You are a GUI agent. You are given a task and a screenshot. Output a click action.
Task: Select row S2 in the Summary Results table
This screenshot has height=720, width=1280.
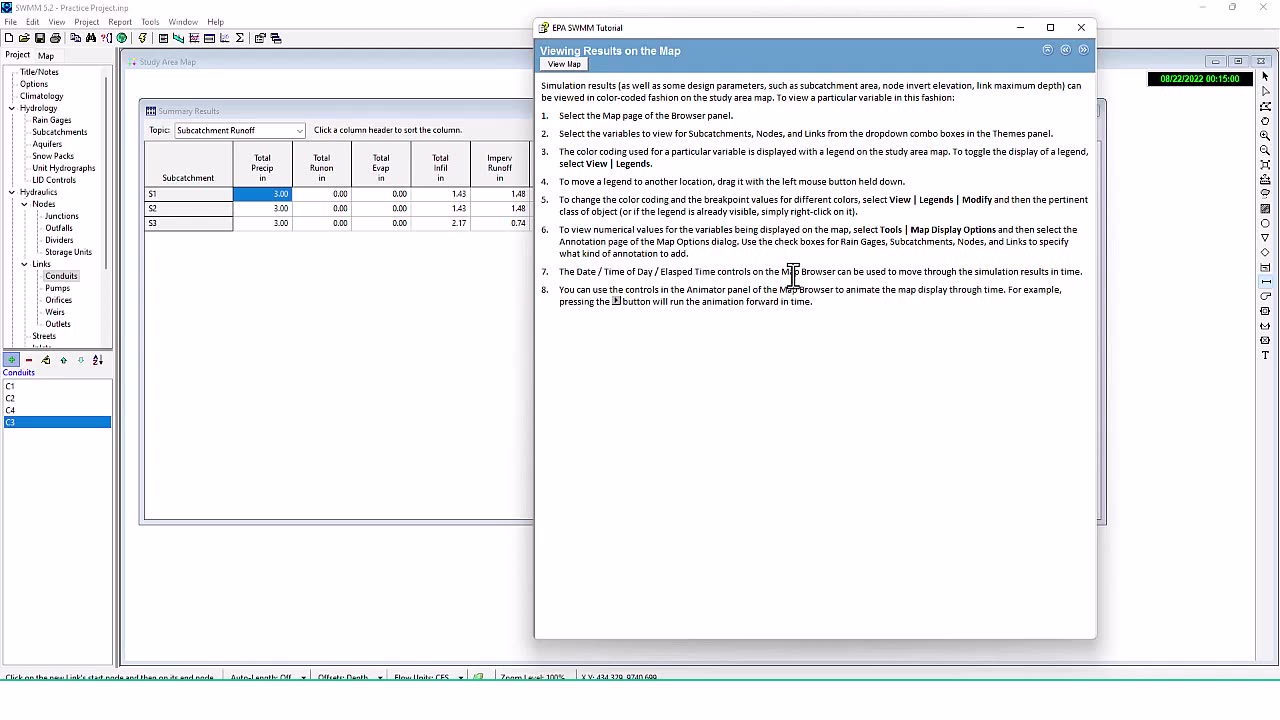coord(188,208)
